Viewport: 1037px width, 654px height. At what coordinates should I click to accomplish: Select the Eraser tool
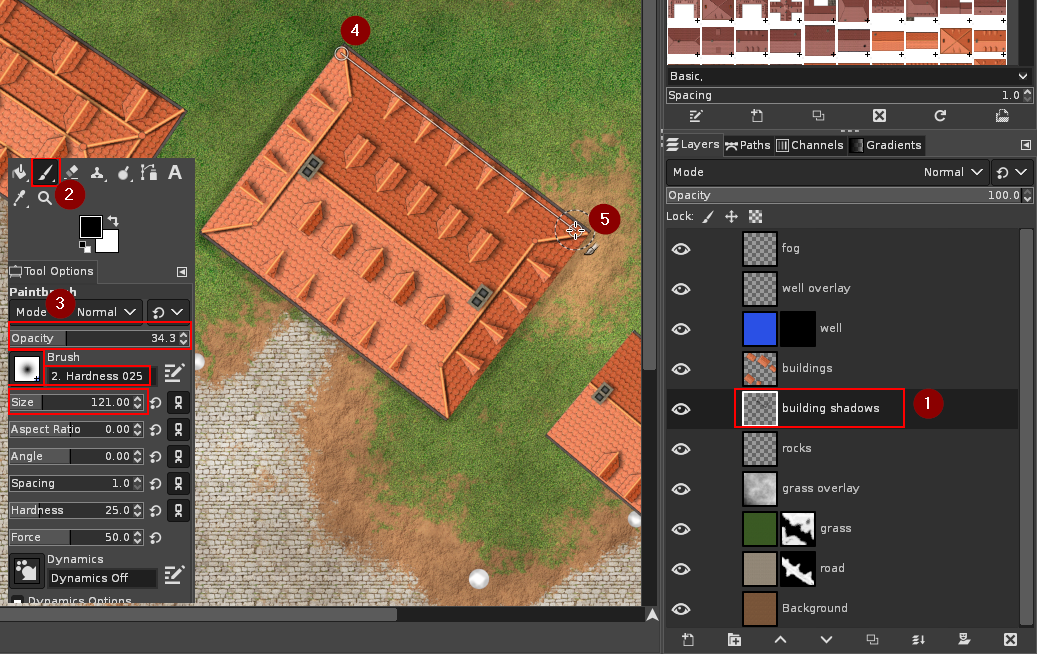click(x=70, y=172)
